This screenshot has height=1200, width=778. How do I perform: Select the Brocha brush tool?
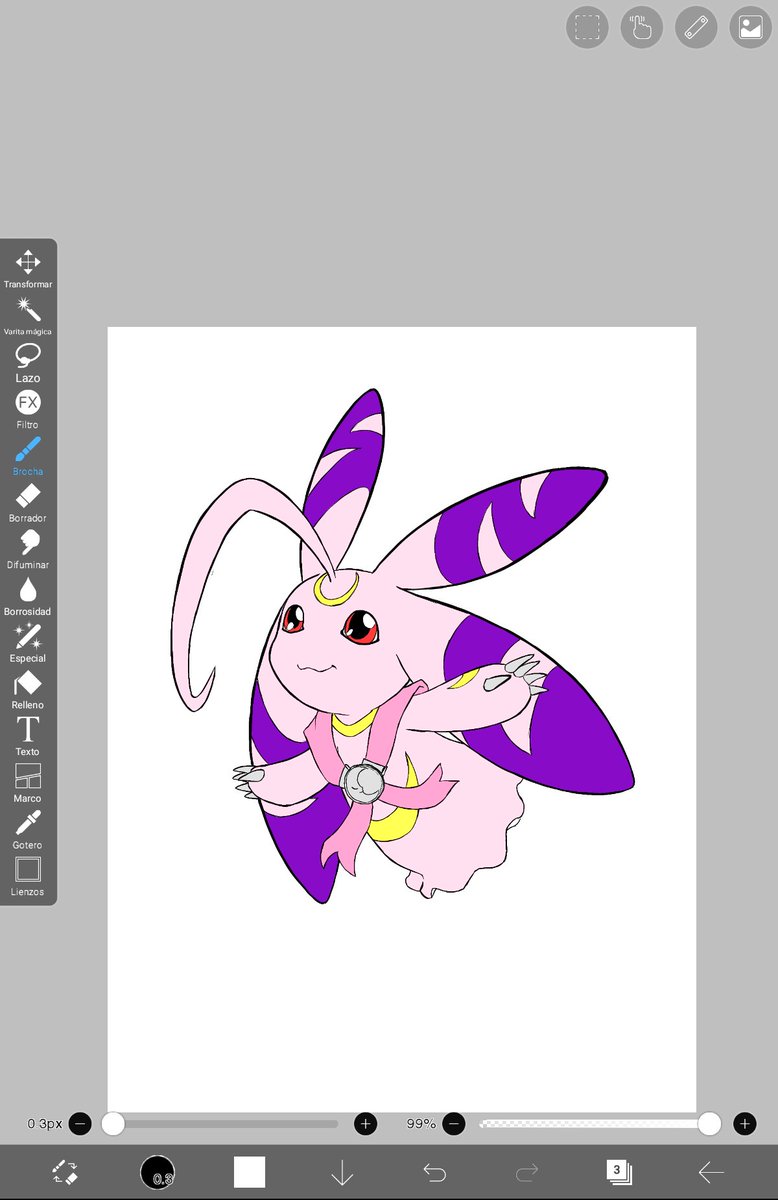28,455
